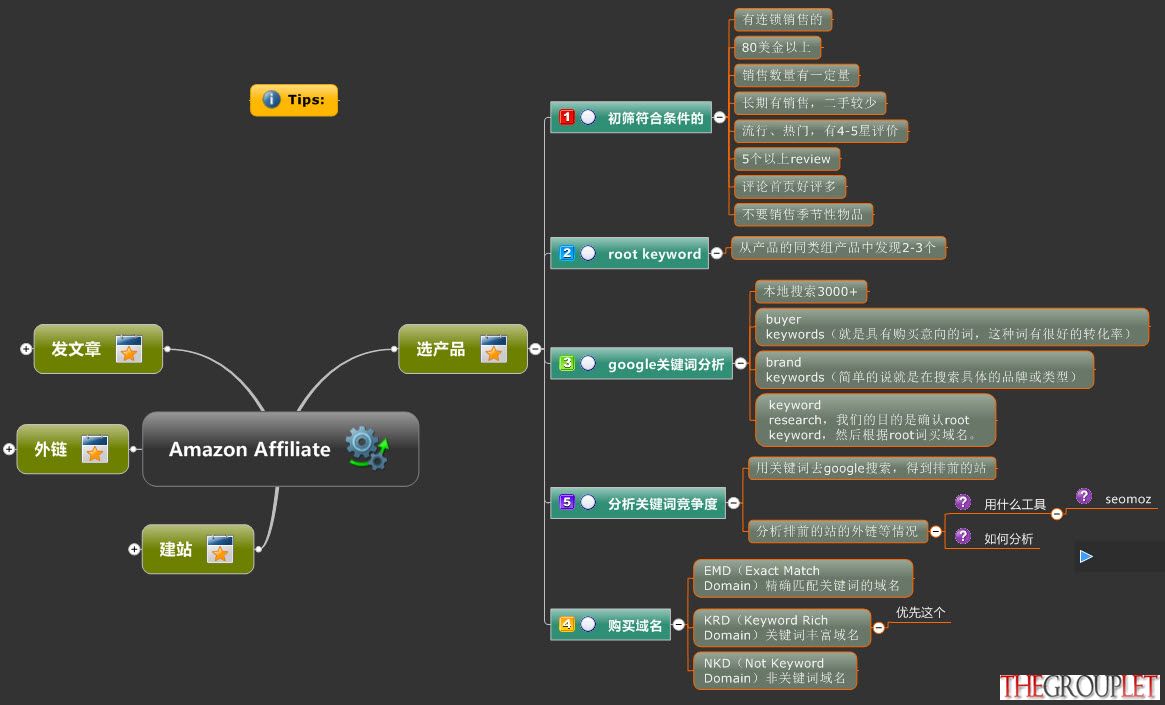Screen dimensions: 1165x705
Task: Click the calendar star icon on 建站
Action: point(220,549)
